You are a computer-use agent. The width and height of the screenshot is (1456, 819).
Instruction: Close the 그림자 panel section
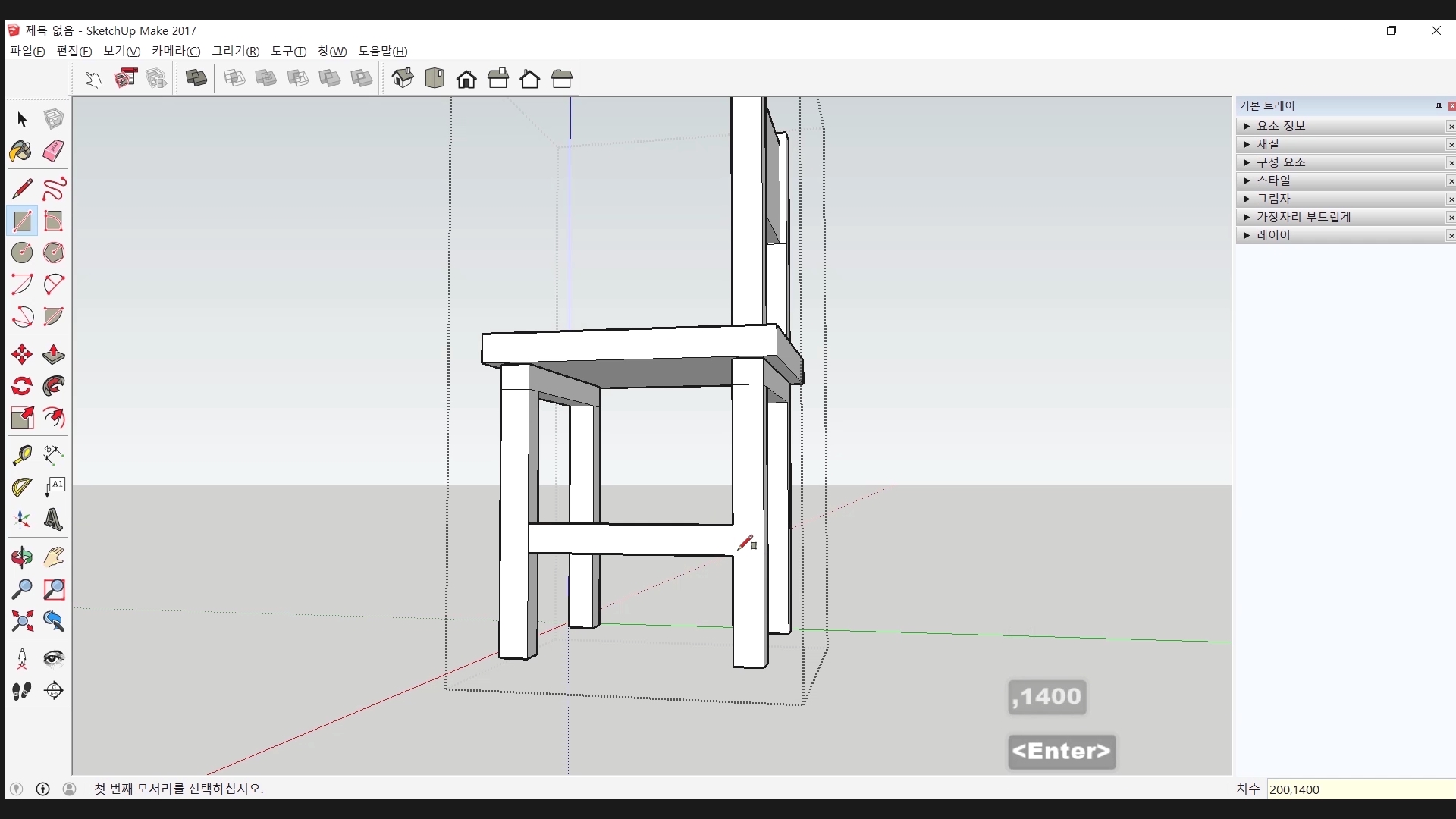coord(1451,199)
